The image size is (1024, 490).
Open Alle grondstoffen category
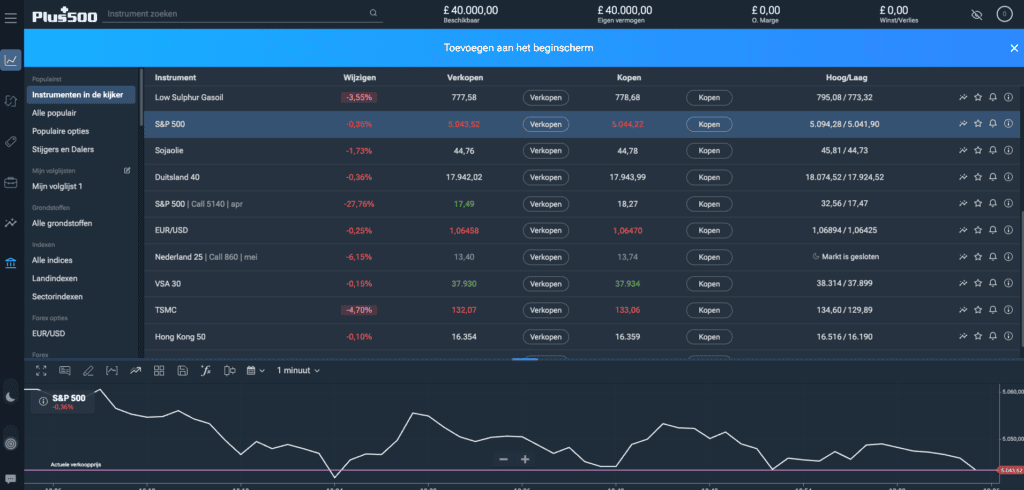coord(62,223)
